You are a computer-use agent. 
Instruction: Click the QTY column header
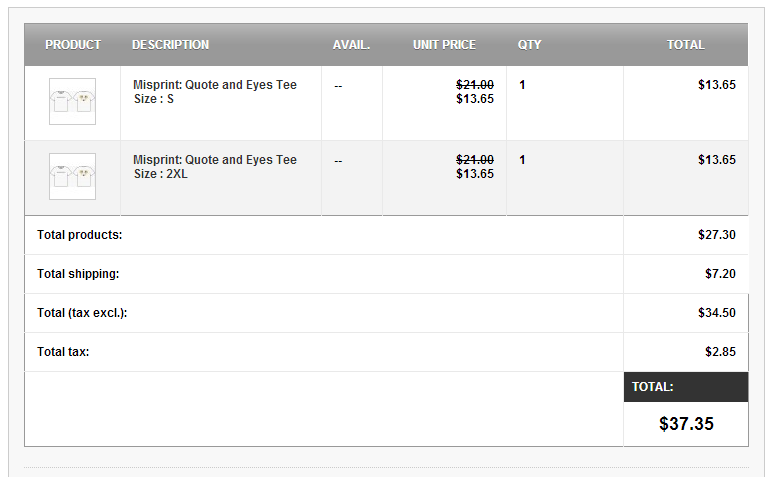(x=529, y=45)
